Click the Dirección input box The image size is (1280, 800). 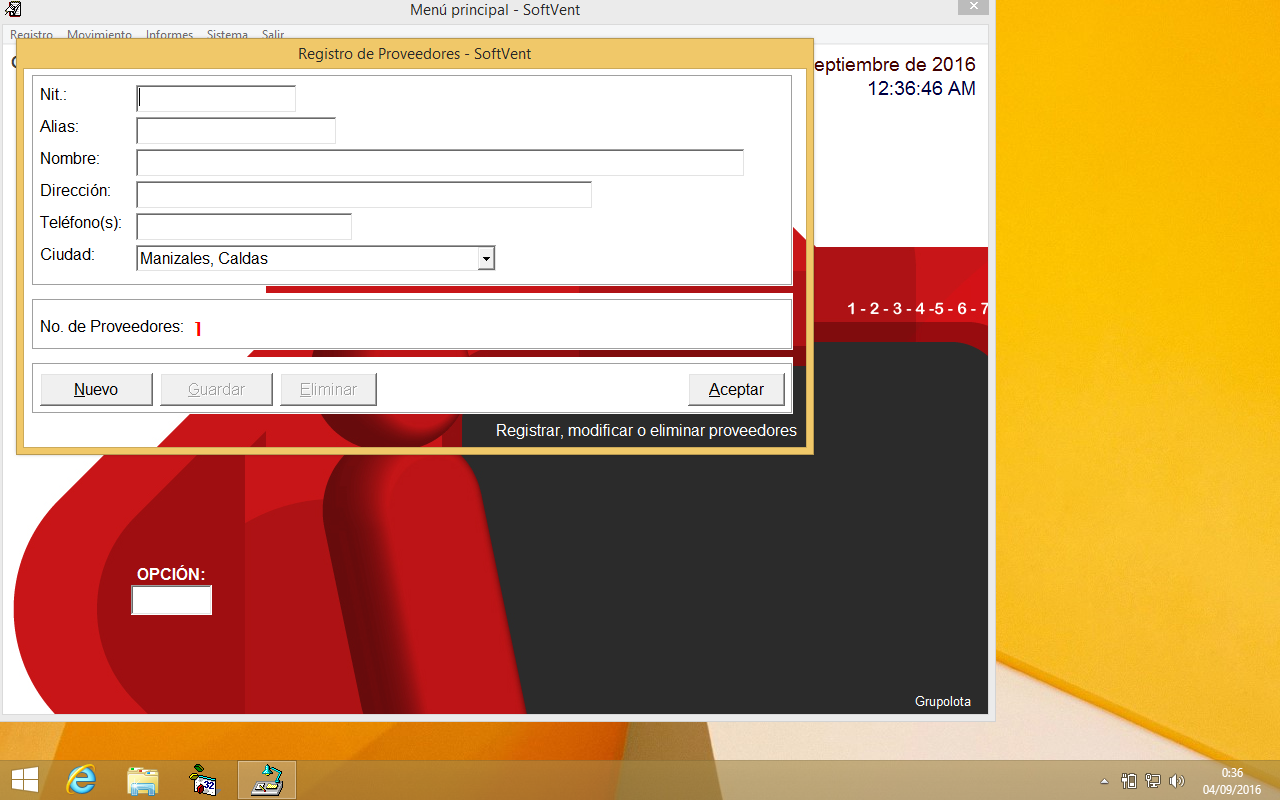point(364,195)
